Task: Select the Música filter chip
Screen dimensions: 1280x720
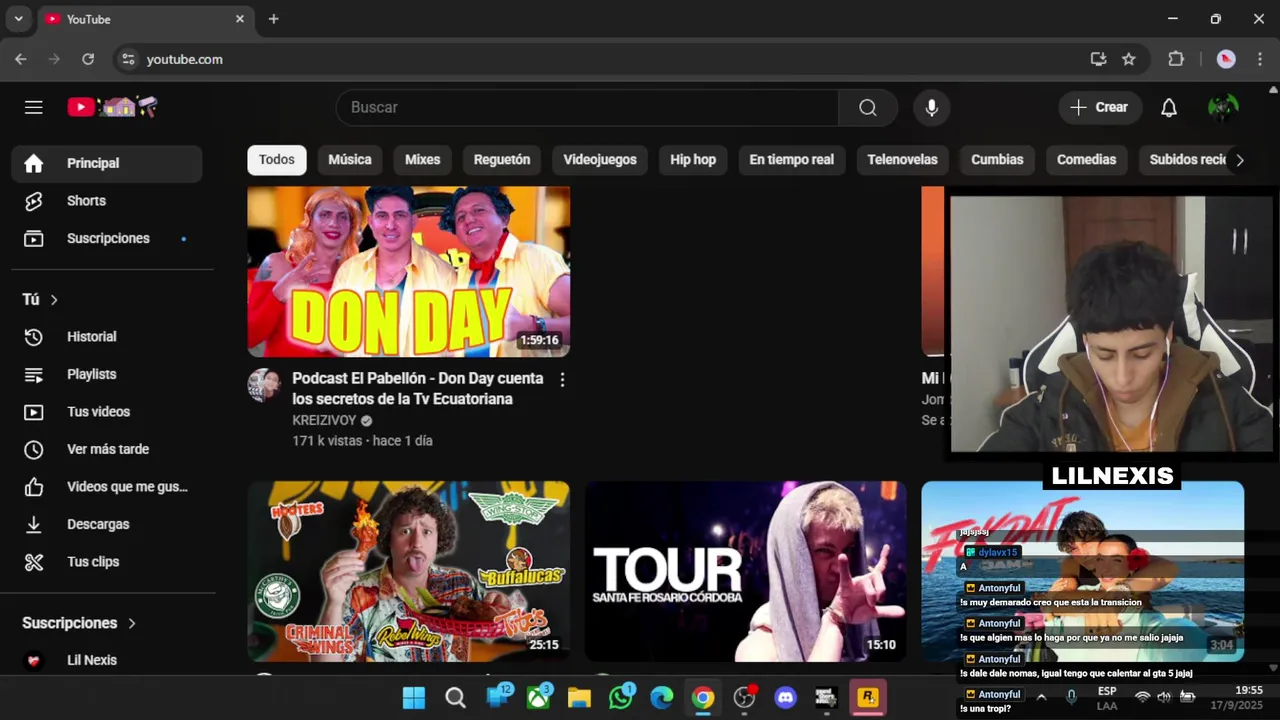Action: (350, 160)
